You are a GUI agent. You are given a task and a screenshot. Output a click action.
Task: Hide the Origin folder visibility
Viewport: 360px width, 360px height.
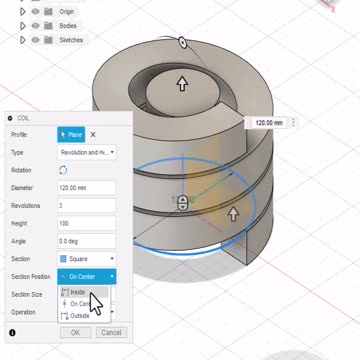36,12
